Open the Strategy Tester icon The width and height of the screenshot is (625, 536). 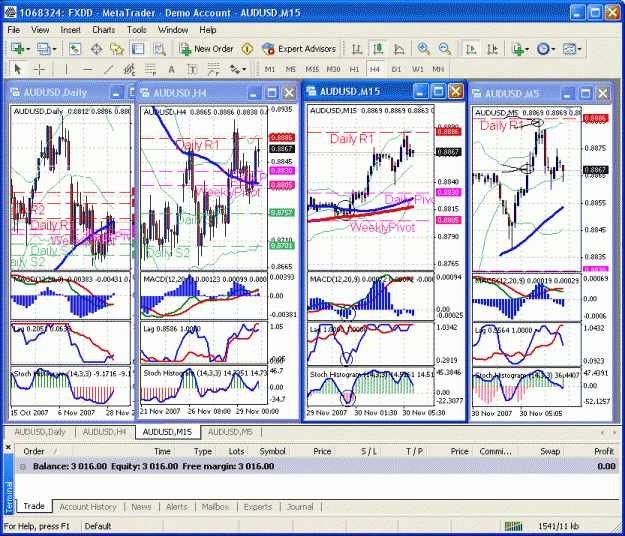coord(159,49)
